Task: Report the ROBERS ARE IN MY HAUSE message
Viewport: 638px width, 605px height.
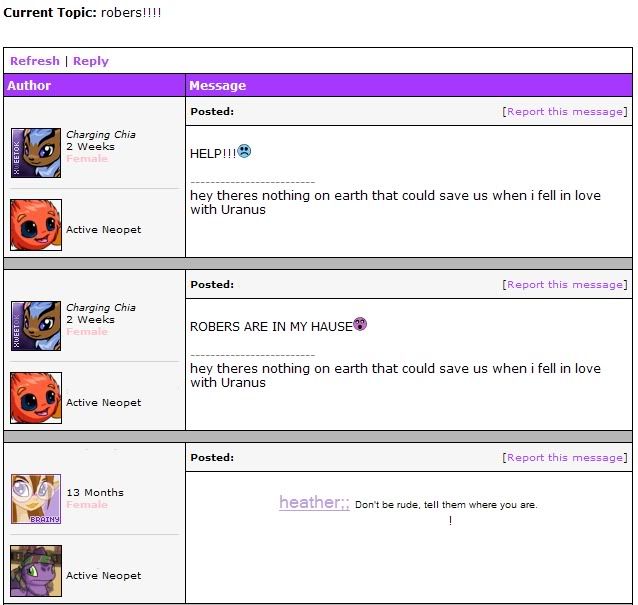Action: tap(565, 284)
